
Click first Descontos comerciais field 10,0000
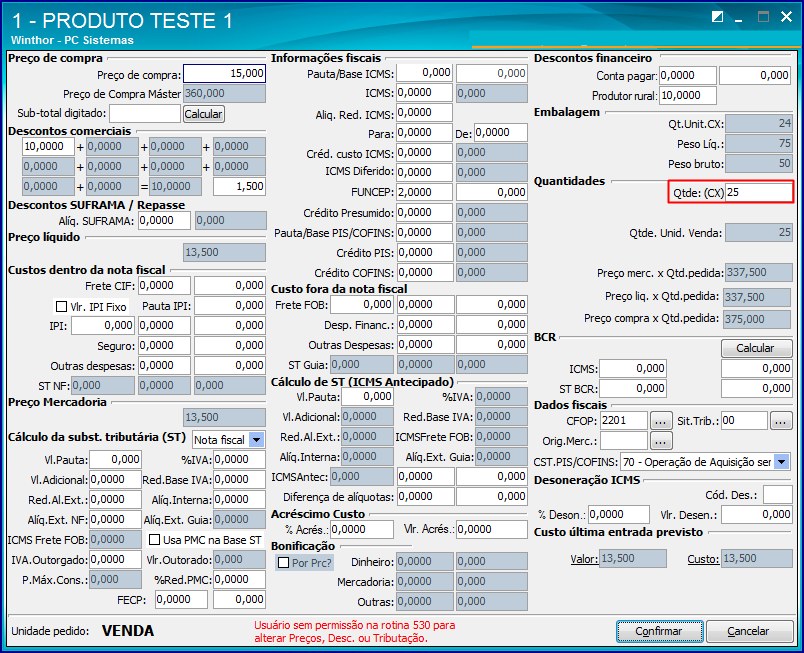coord(48,147)
